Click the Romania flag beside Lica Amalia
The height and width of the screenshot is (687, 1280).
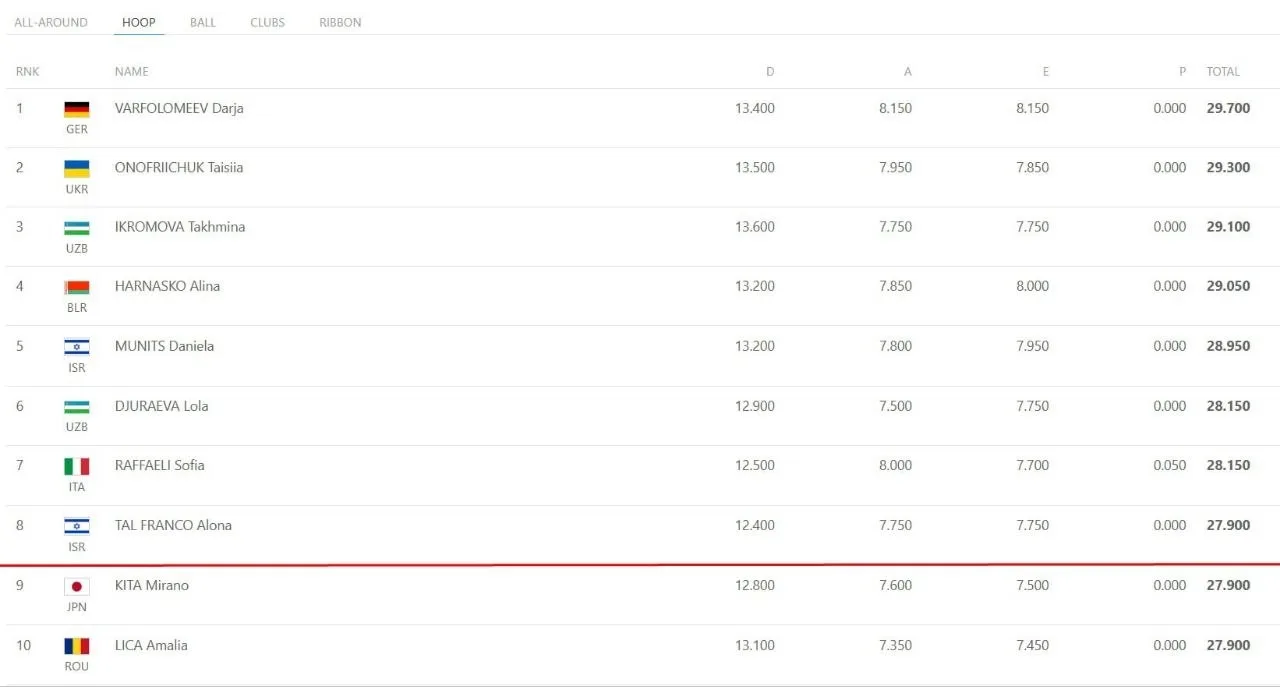(77, 646)
